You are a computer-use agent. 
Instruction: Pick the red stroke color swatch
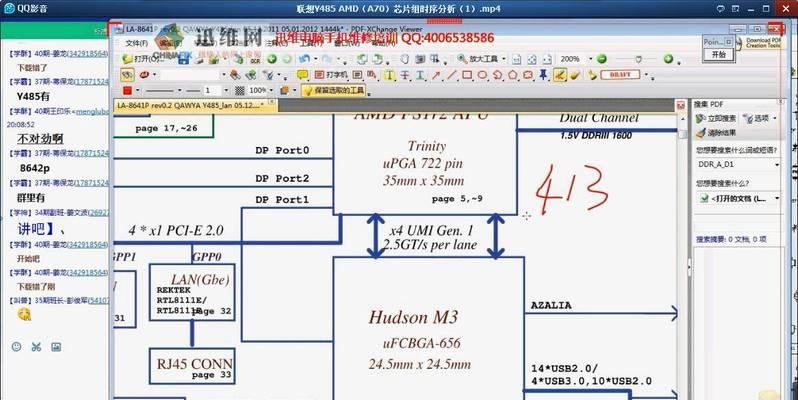pyautogui.click(x=127, y=91)
